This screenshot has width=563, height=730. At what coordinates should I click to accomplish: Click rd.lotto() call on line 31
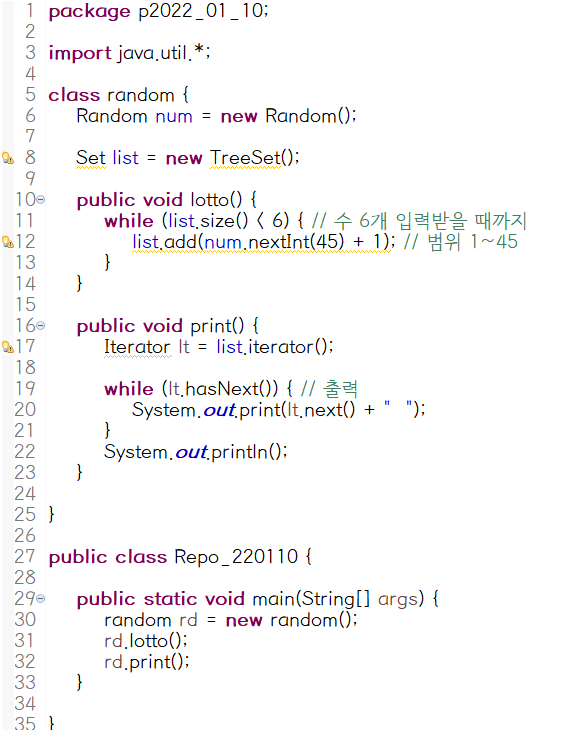[145, 641]
